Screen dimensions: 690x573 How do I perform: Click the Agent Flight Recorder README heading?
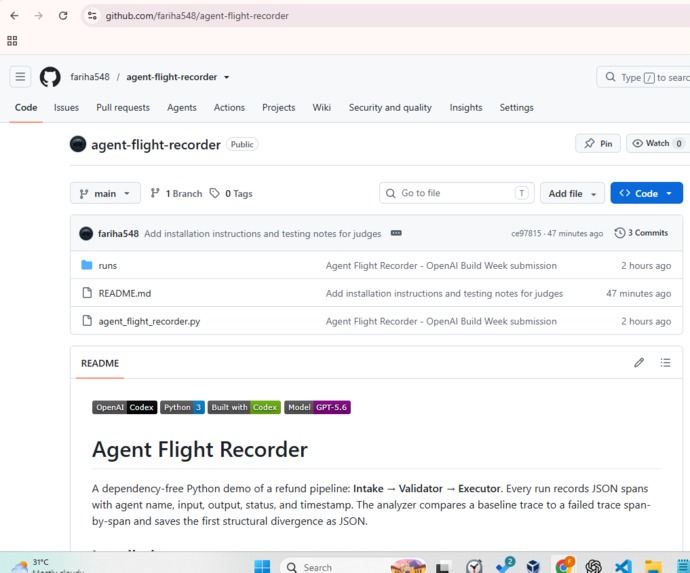click(200, 449)
